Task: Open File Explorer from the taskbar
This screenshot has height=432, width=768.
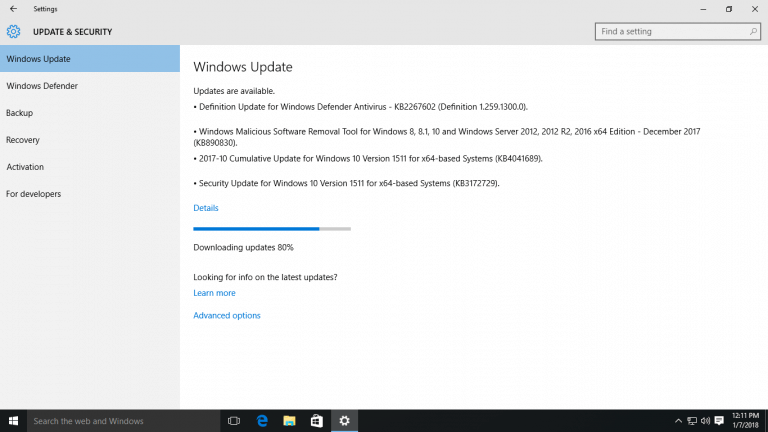Action: click(x=289, y=421)
